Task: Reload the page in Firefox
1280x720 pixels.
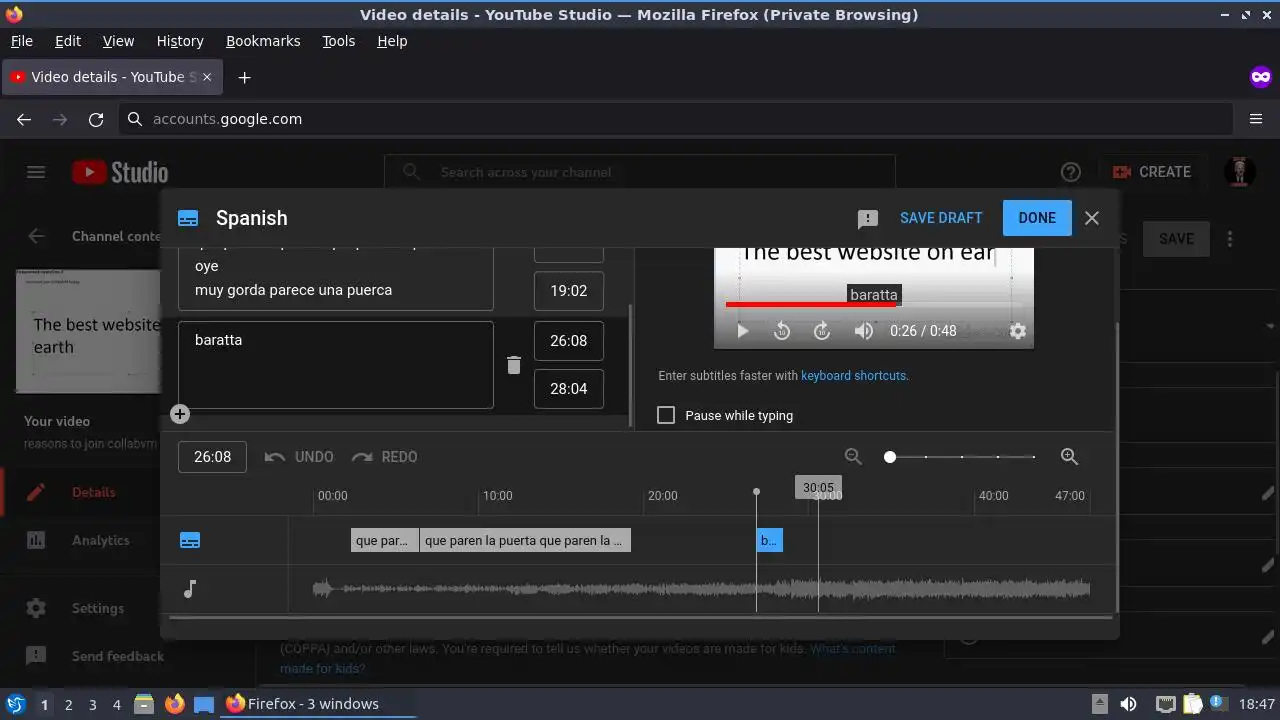Action: [x=96, y=119]
